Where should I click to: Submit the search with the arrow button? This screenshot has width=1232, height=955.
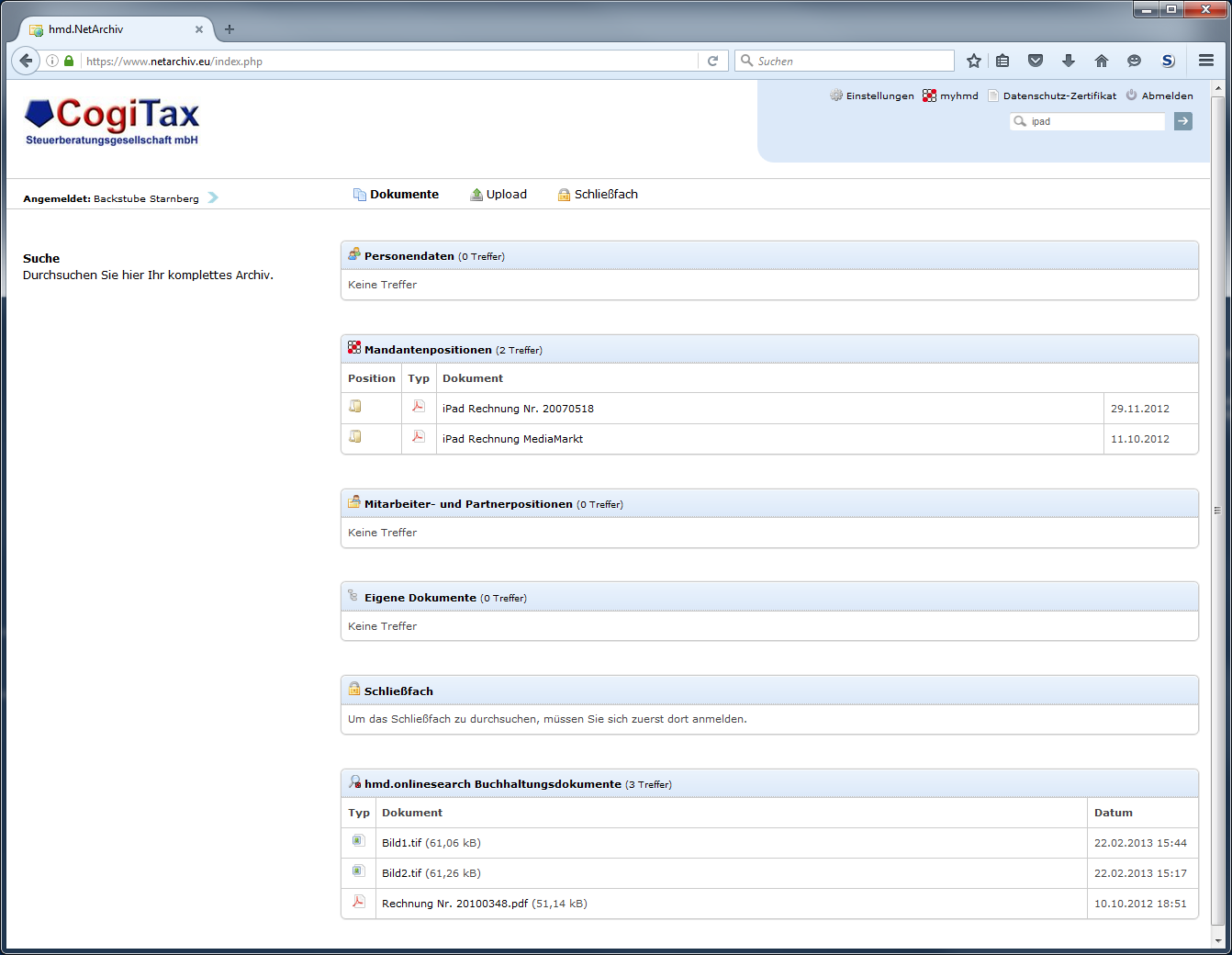pos(1182,120)
